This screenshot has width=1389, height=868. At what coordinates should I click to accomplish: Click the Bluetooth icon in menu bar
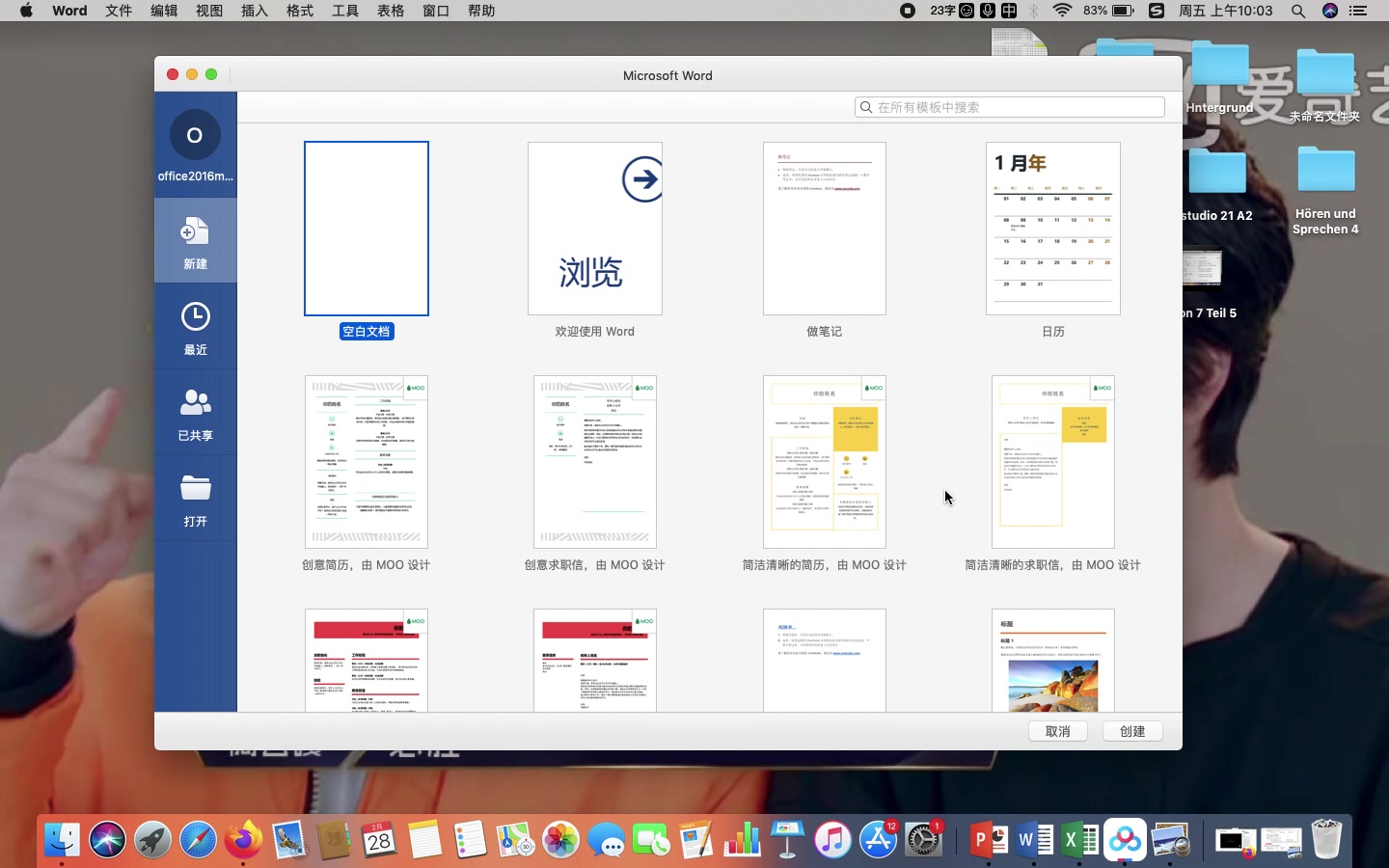1034,11
